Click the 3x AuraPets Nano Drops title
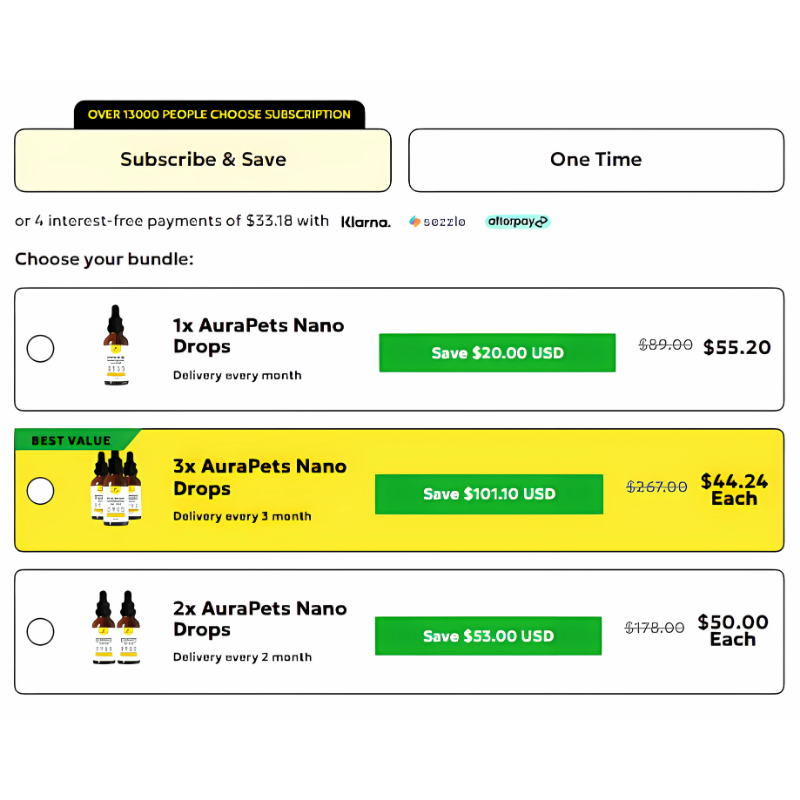 pyautogui.click(x=259, y=477)
